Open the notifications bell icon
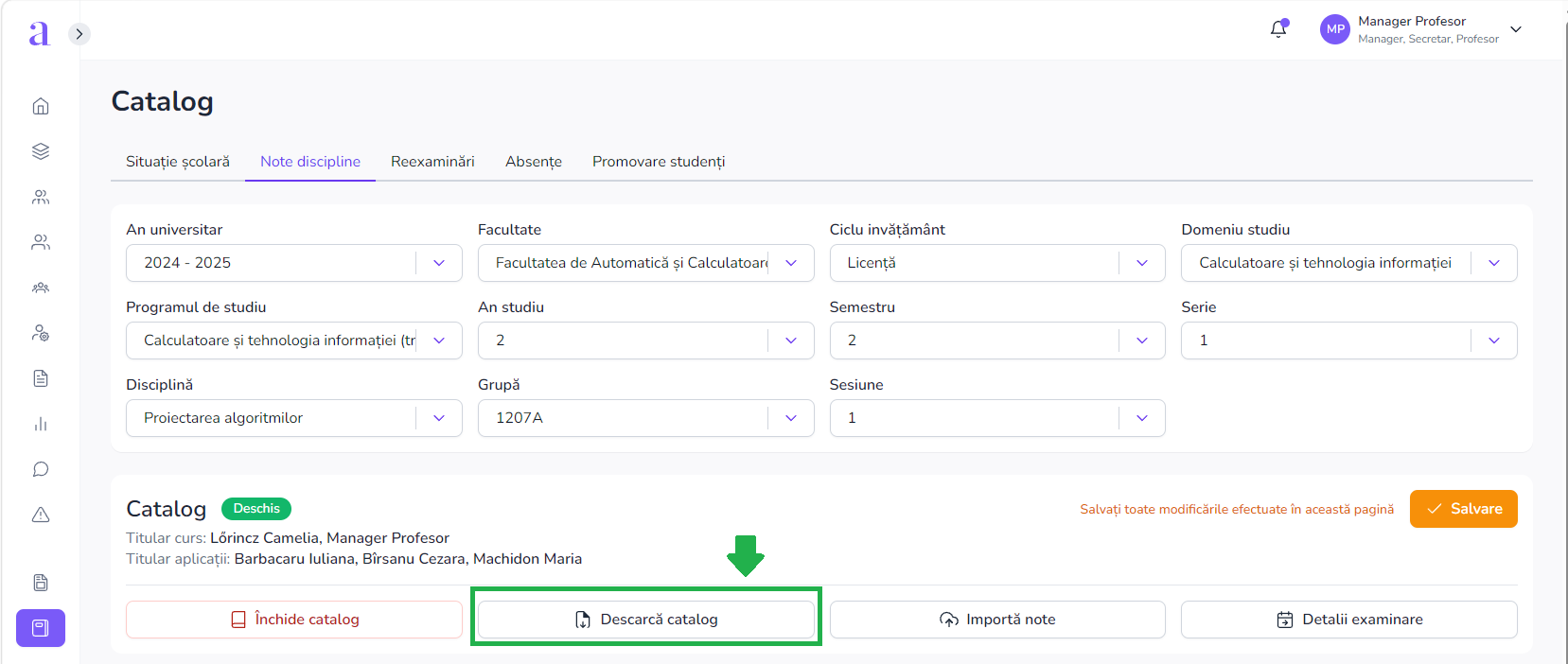Viewport: 1568px width, 664px height. (x=1278, y=29)
